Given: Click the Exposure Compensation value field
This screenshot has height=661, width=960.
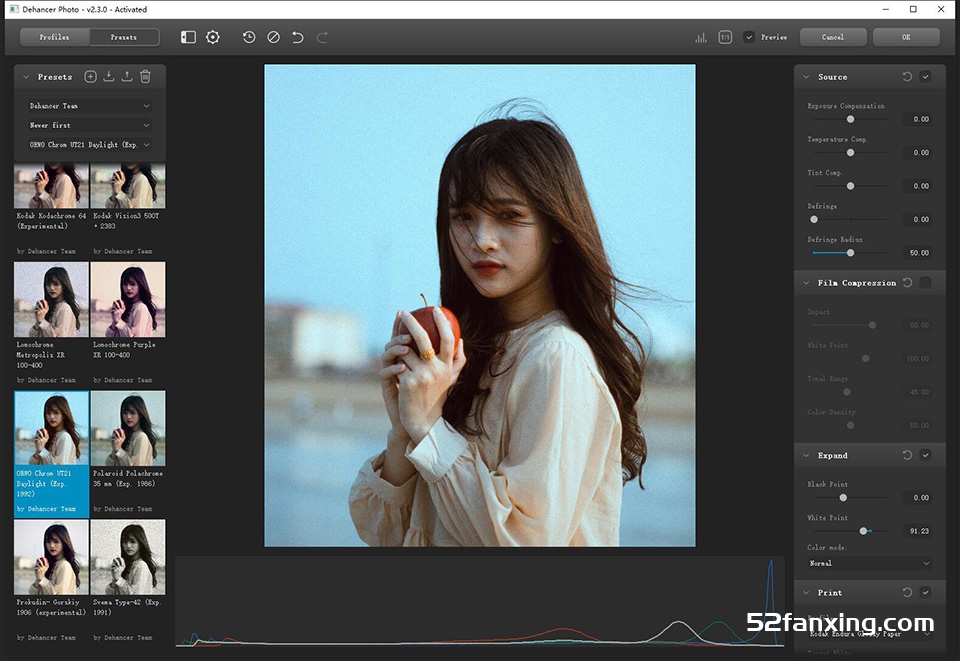Looking at the screenshot, I should pyautogui.click(x=917, y=119).
